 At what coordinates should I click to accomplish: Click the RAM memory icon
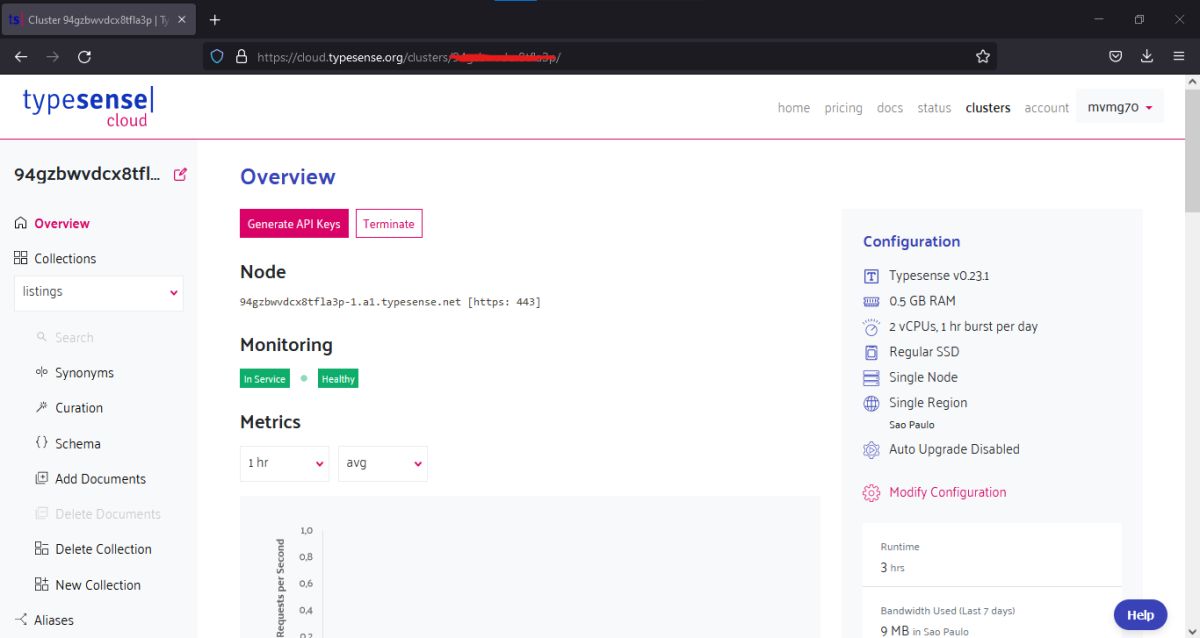click(871, 301)
